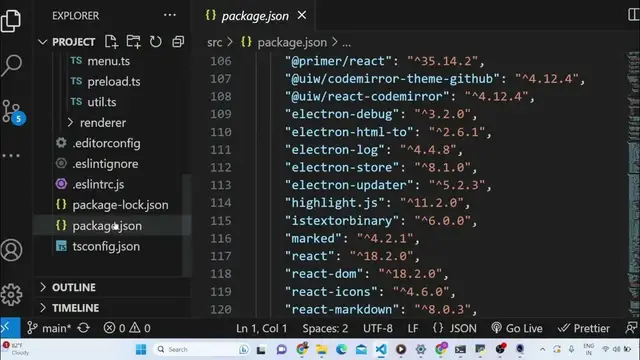Open the Explorer view in activity bar
Viewport: 640px width, 360px height.
[x=11, y=20]
